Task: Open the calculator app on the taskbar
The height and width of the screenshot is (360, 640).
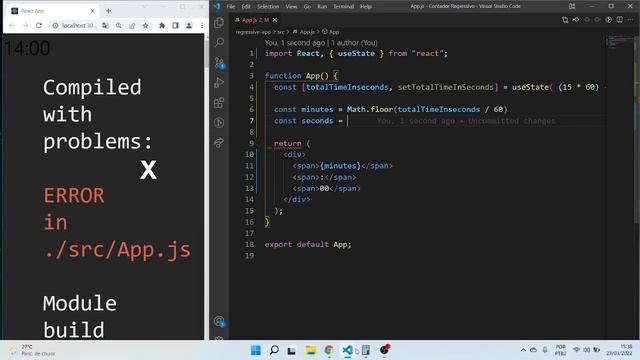Action: pyautogui.click(x=366, y=350)
